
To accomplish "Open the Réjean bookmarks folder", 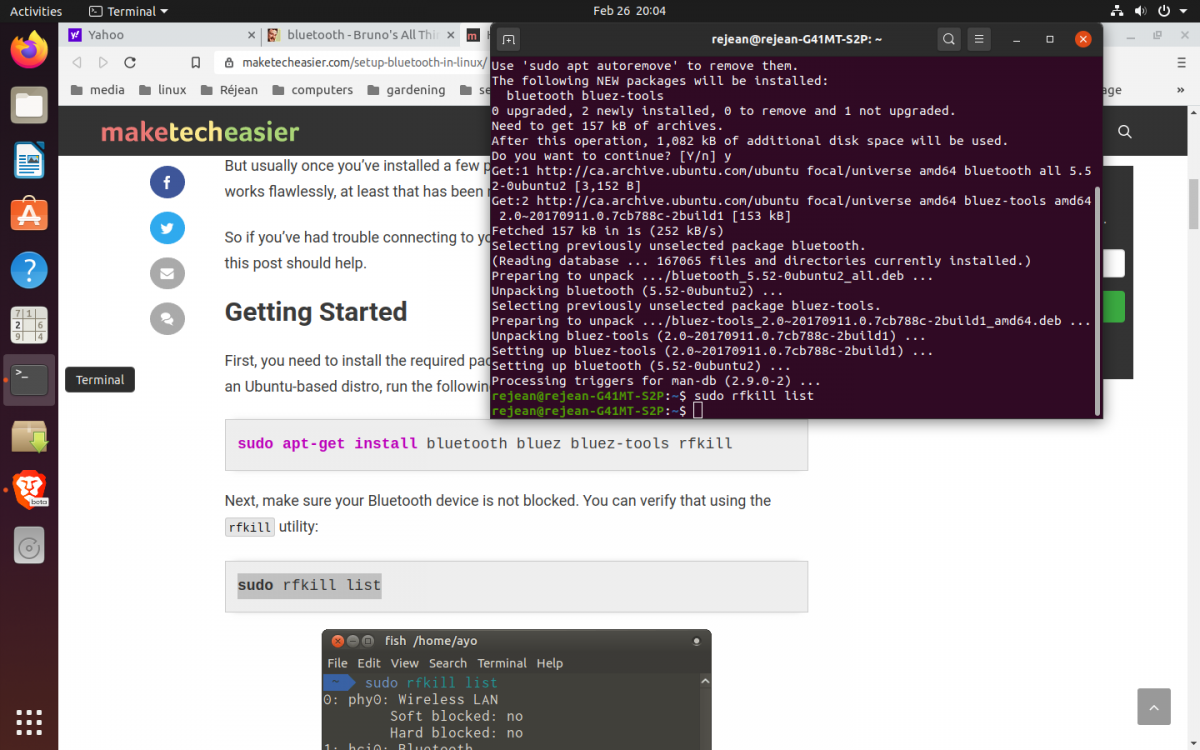I will point(230,89).
